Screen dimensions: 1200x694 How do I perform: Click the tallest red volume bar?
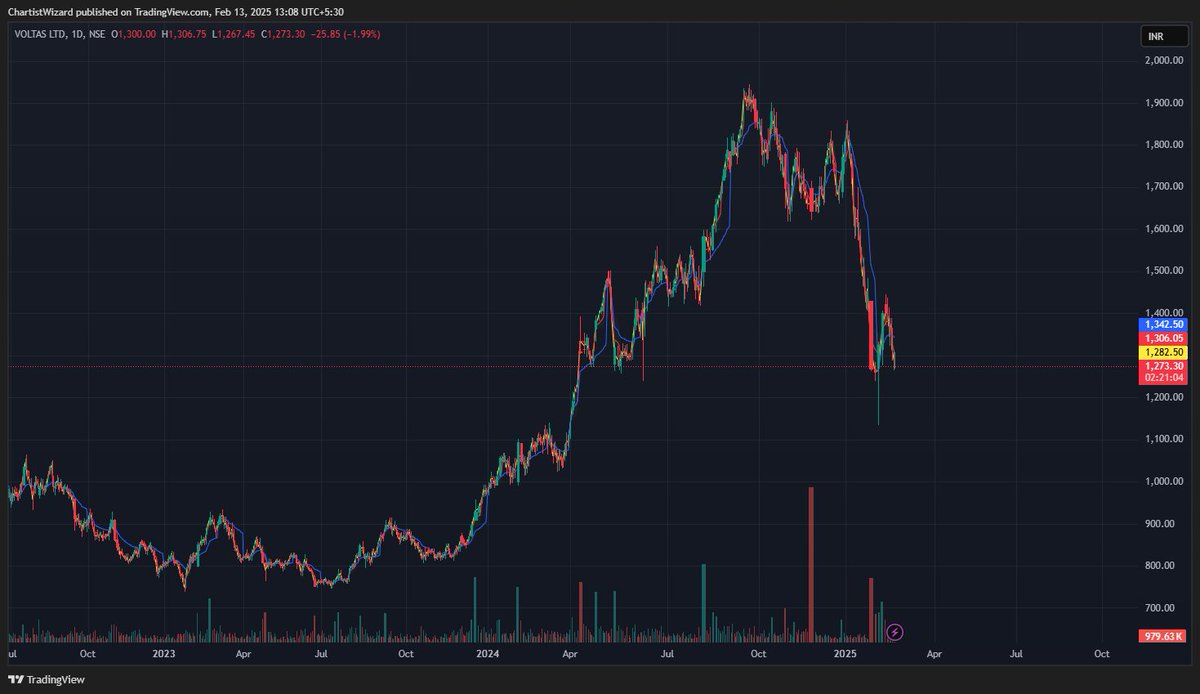pyautogui.click(x=811, y=564)
